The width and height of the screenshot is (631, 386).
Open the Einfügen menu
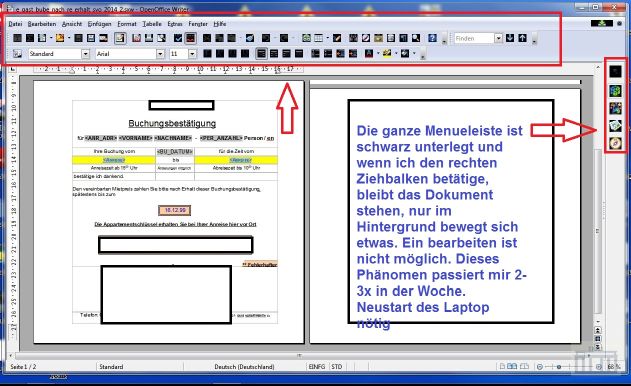pyautogui.click(x=99, y=24)
